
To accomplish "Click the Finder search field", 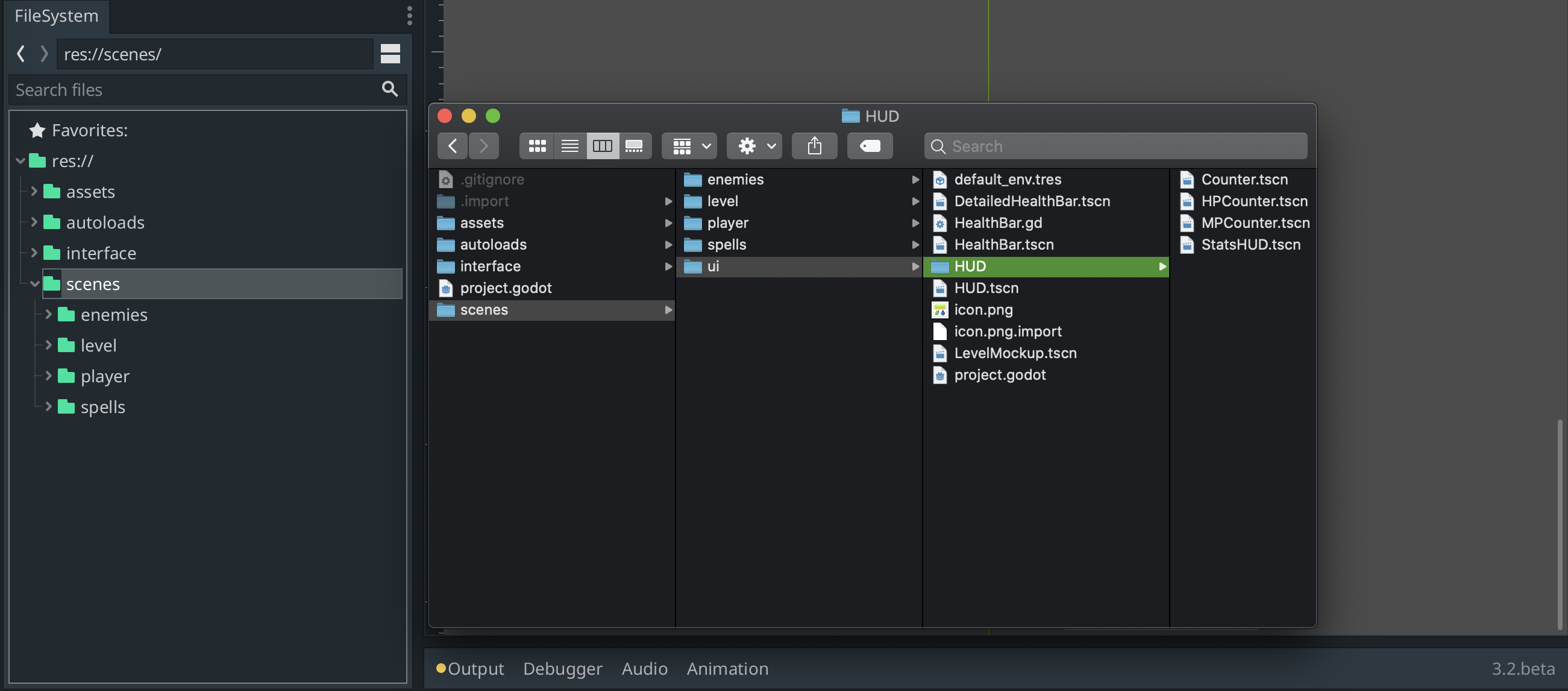I will click(1114, 146).
